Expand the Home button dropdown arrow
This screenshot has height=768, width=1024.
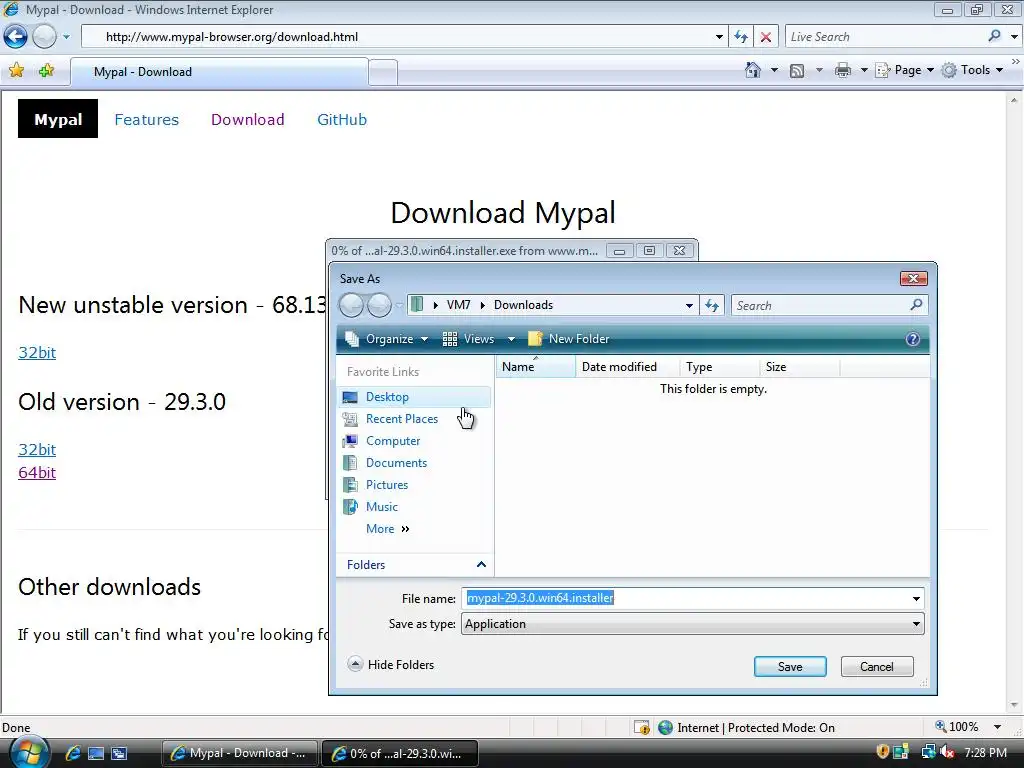coord(775,70)
